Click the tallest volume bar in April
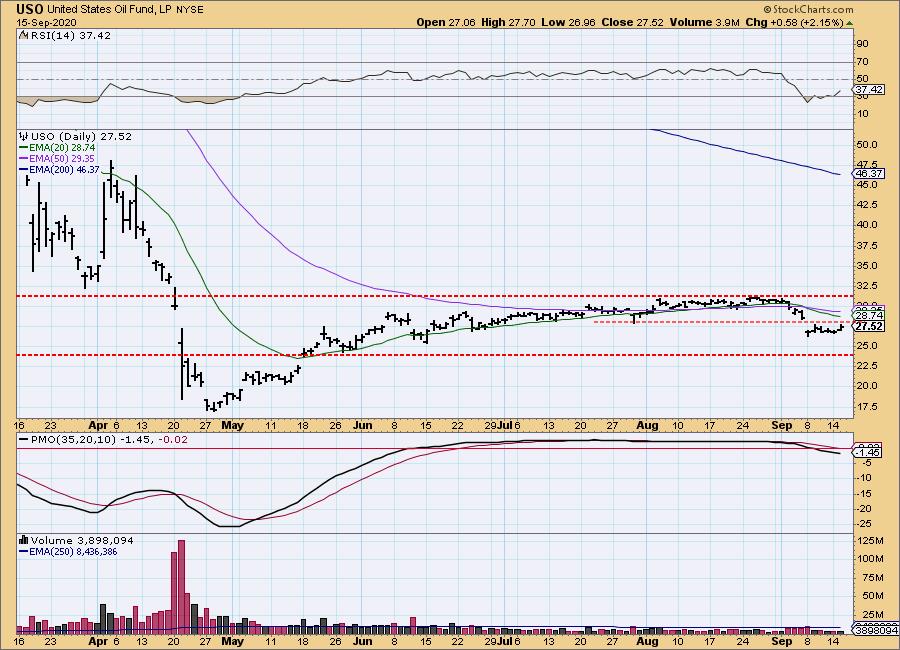Screen dimensions: 900x650 coord(181,586)
